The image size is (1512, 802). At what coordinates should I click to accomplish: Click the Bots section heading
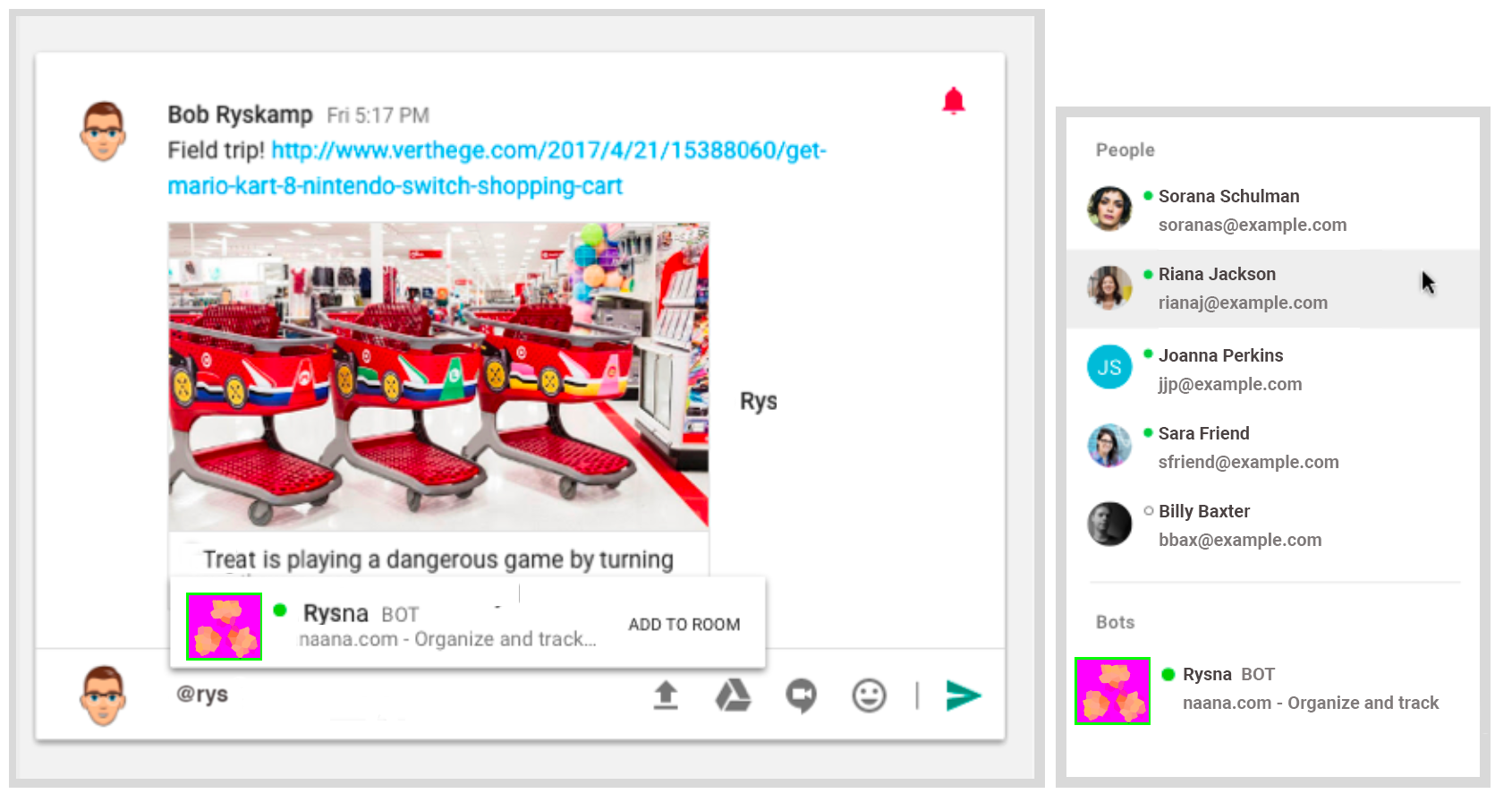click(1115, 622)
